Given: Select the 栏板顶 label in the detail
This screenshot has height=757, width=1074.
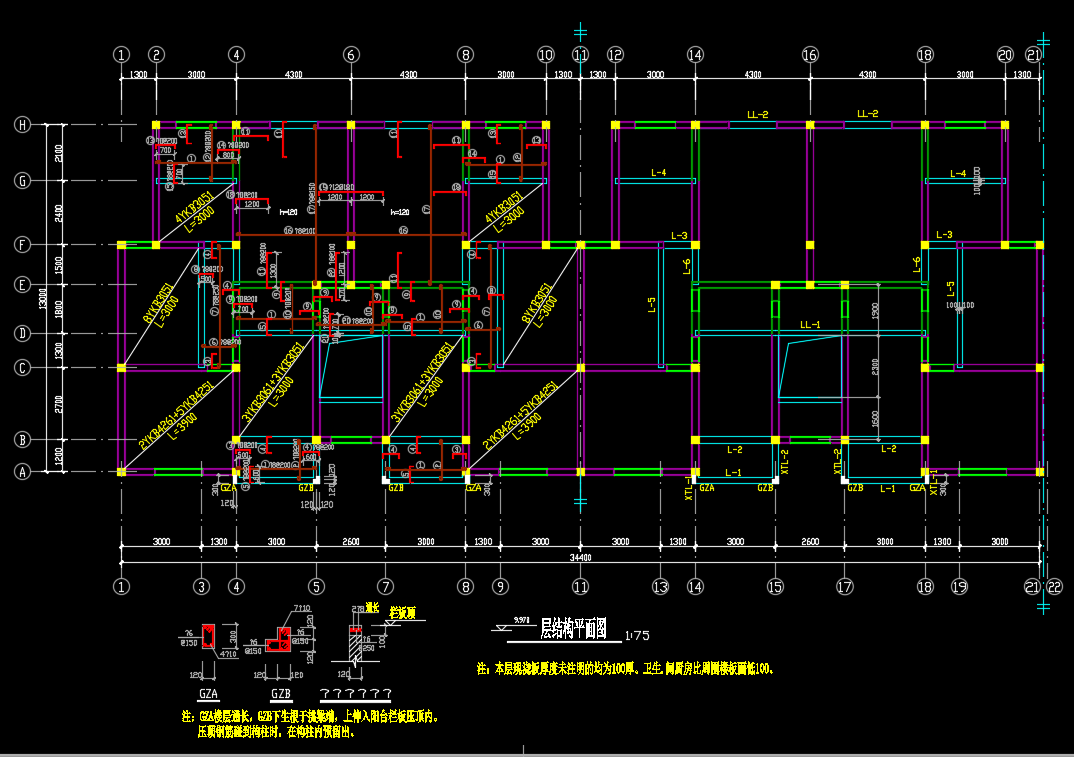Looking at the screenshot, I should [403, 613].
